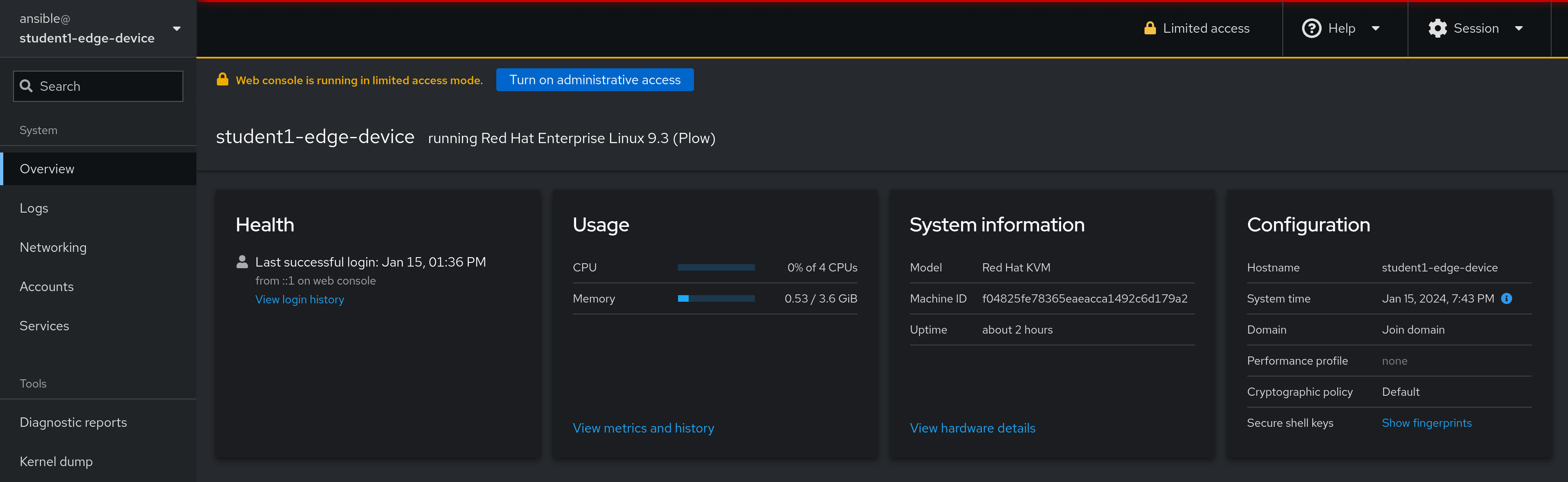
Task: Open the host switcher dropdown arrow
Action: coord(177,29)
